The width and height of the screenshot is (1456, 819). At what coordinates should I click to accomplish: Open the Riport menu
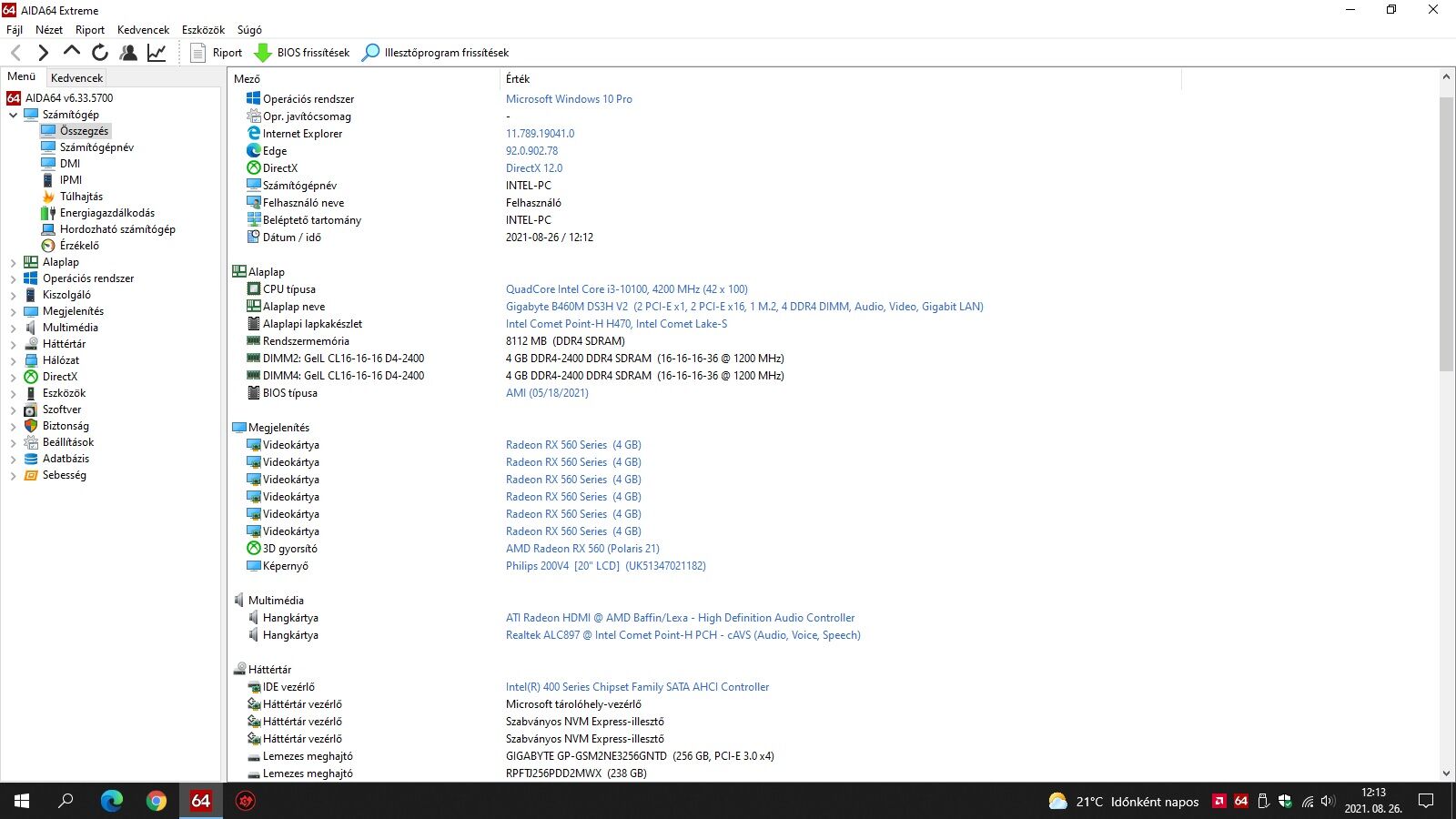coord(90,30)
